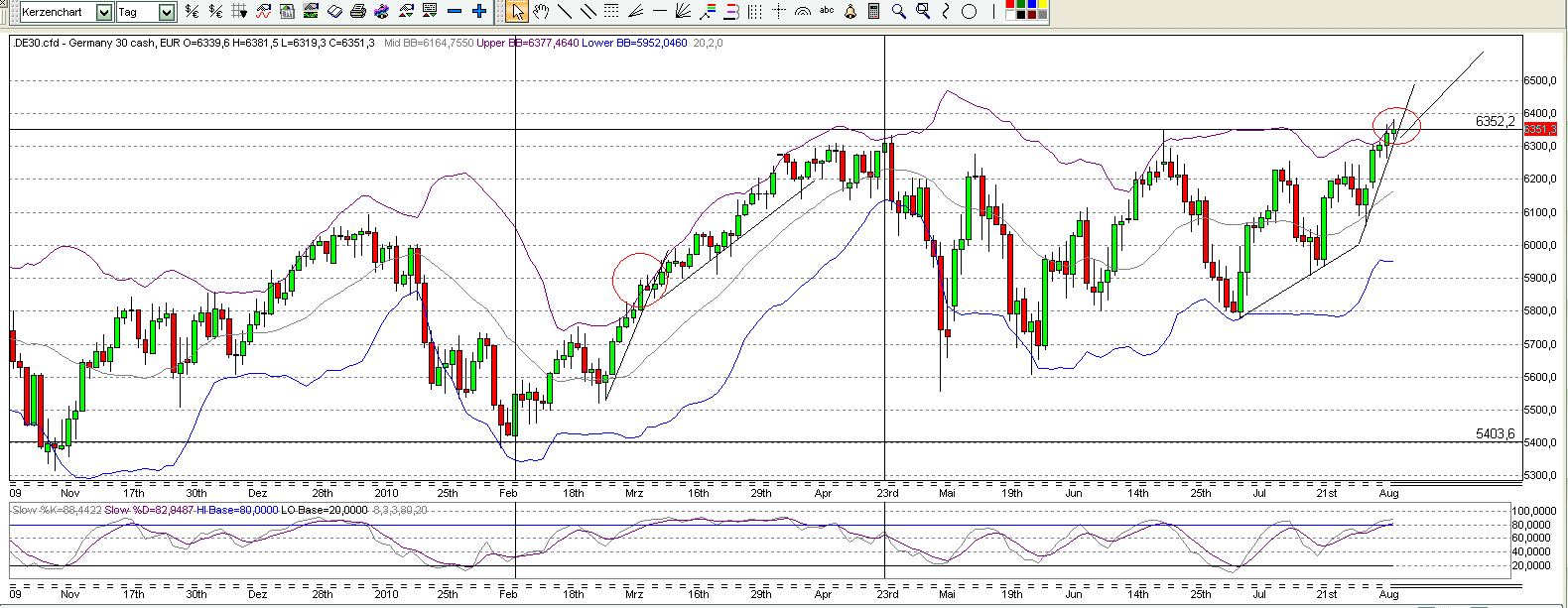The height and width of the screenshot is (608, 1568).
Task: Select the crosshair tool
Action: tap(779, 11)
